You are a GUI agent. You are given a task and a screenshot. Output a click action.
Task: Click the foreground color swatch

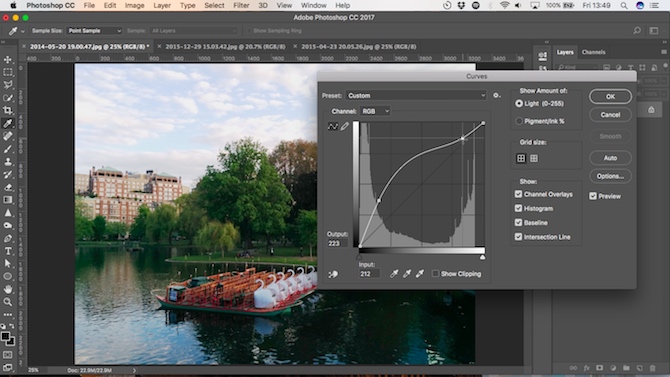point(6,336)
